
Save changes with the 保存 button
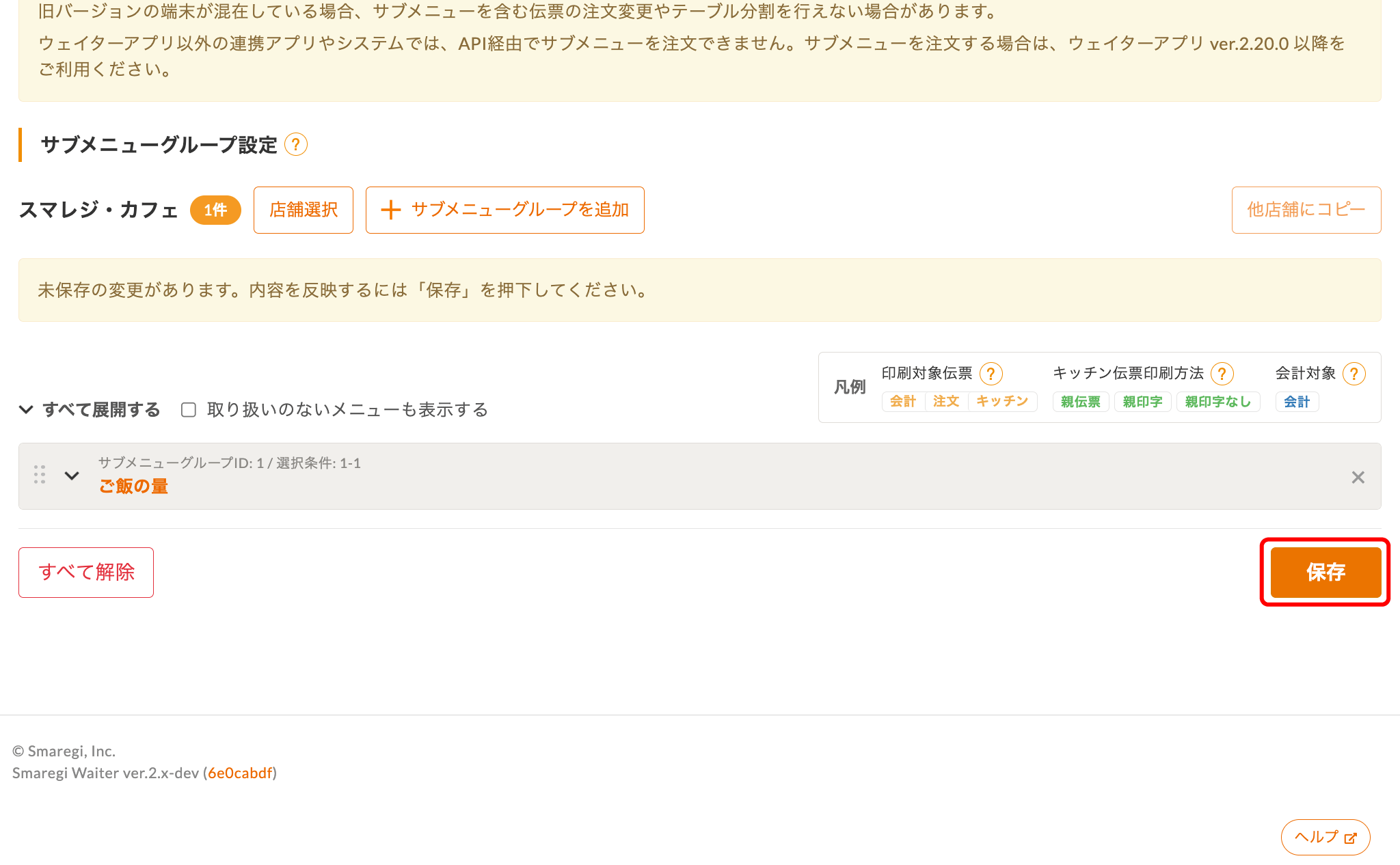[x=1325, y=572]
